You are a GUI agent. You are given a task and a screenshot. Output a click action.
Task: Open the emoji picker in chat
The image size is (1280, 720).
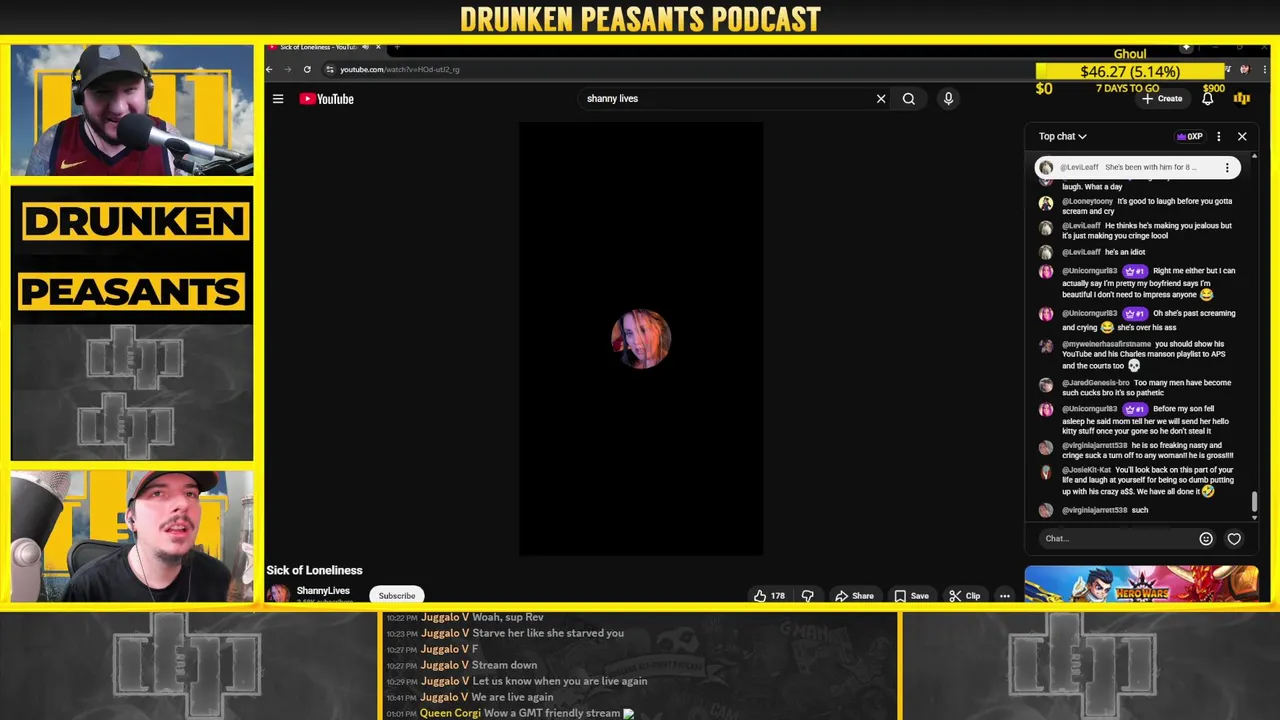1206,539
